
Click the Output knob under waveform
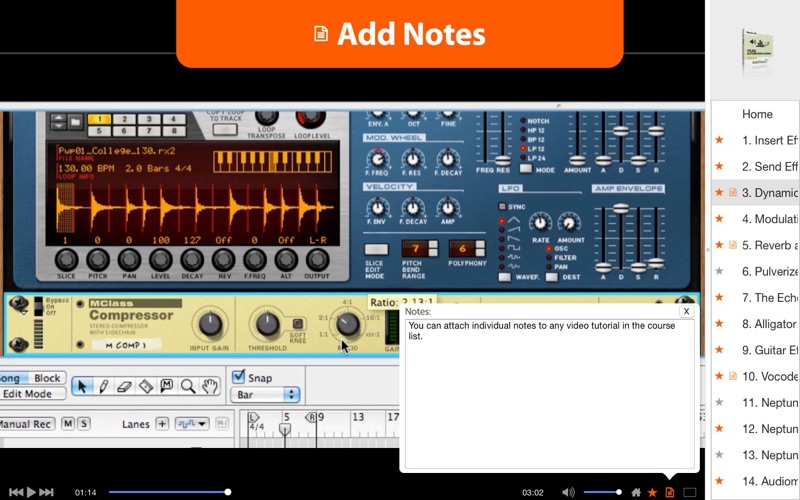[x=317, y=260]
